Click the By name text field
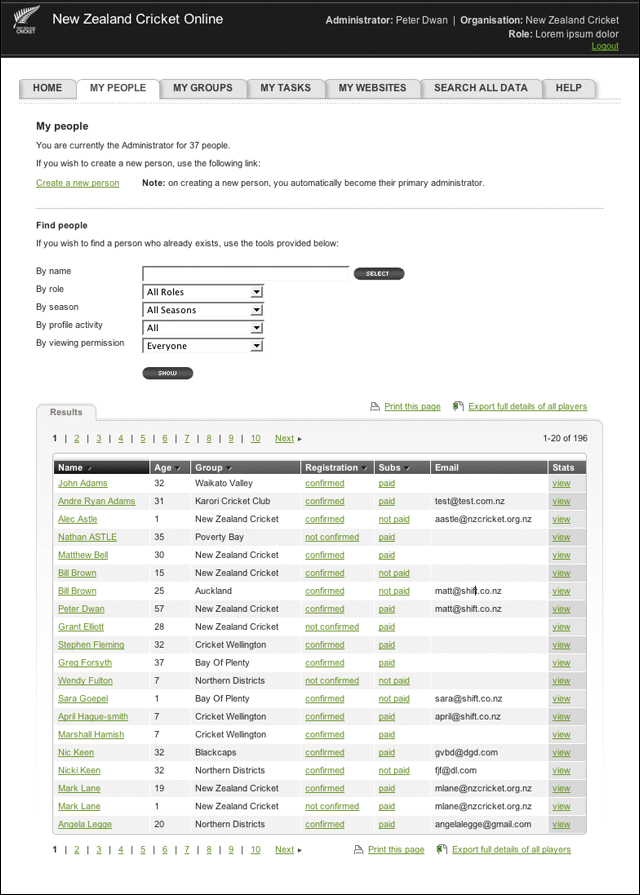This screenshot has height=895, width=640. click(x=245, y=274)
